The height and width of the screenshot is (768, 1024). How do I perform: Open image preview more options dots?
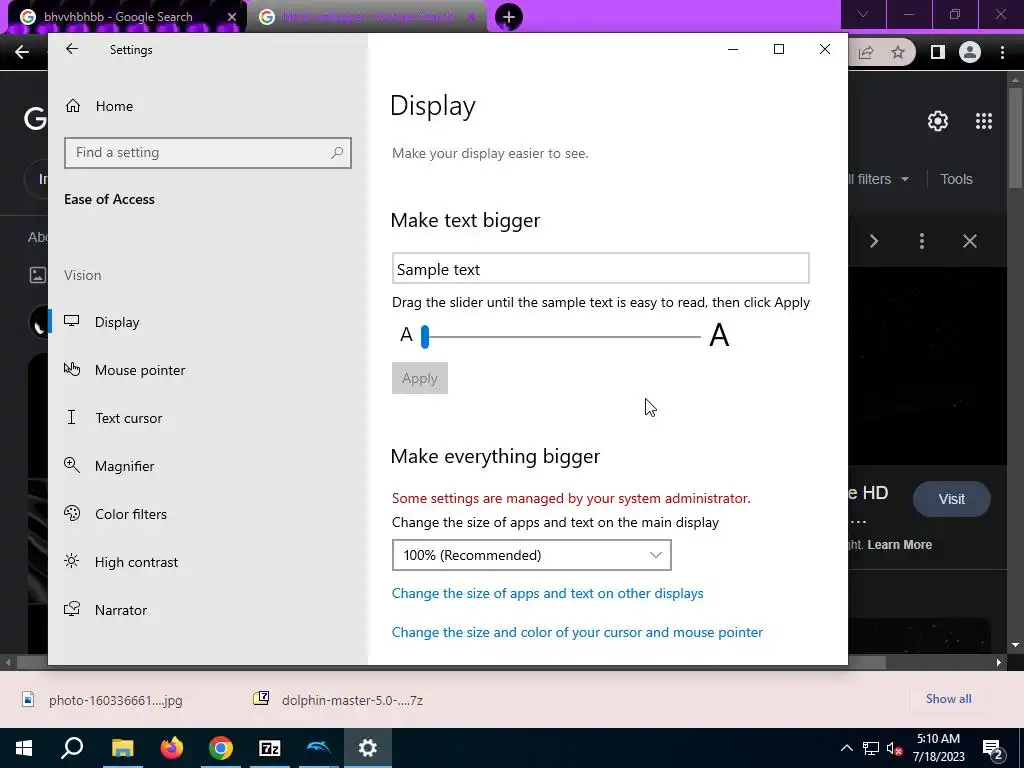(x=921, y=242)
